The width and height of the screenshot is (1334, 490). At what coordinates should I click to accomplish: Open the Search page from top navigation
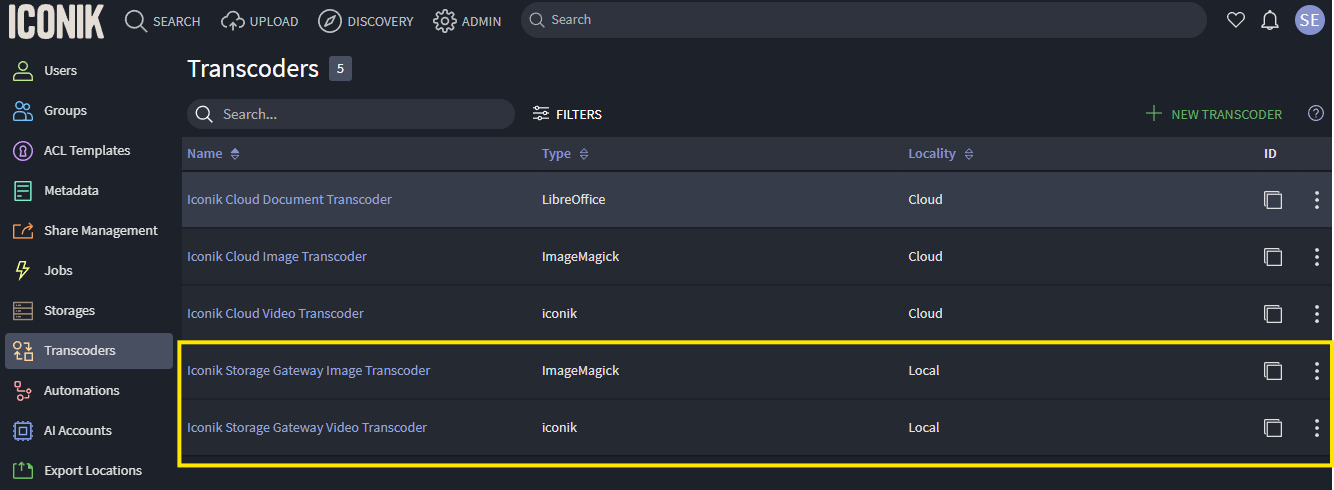click(163, 21)
